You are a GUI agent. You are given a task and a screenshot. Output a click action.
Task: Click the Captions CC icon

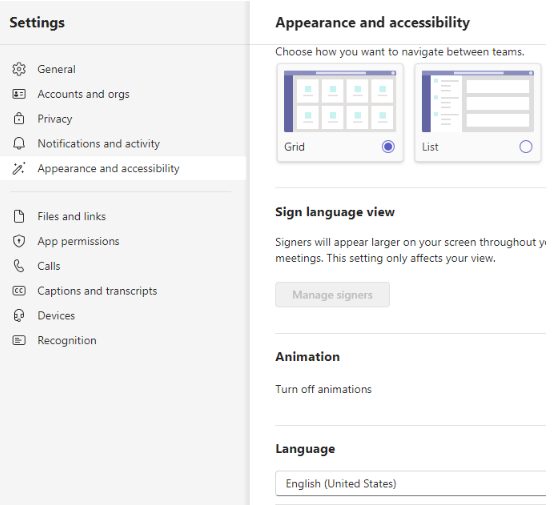(19, 291)
